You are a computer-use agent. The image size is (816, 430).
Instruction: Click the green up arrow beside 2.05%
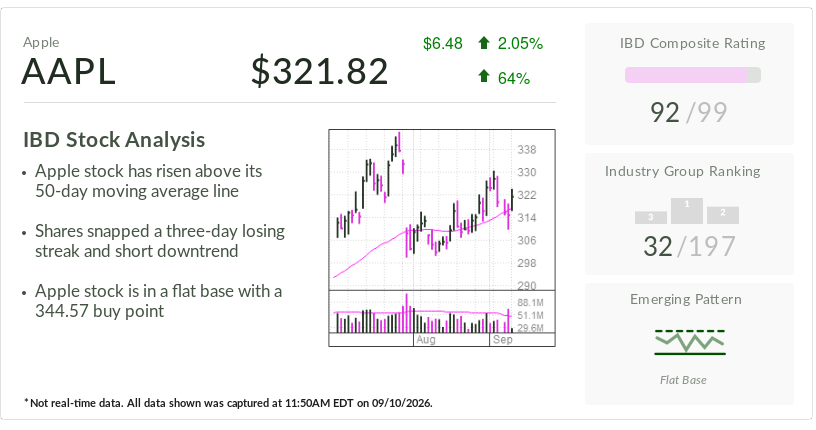click(x=483, y=43)
